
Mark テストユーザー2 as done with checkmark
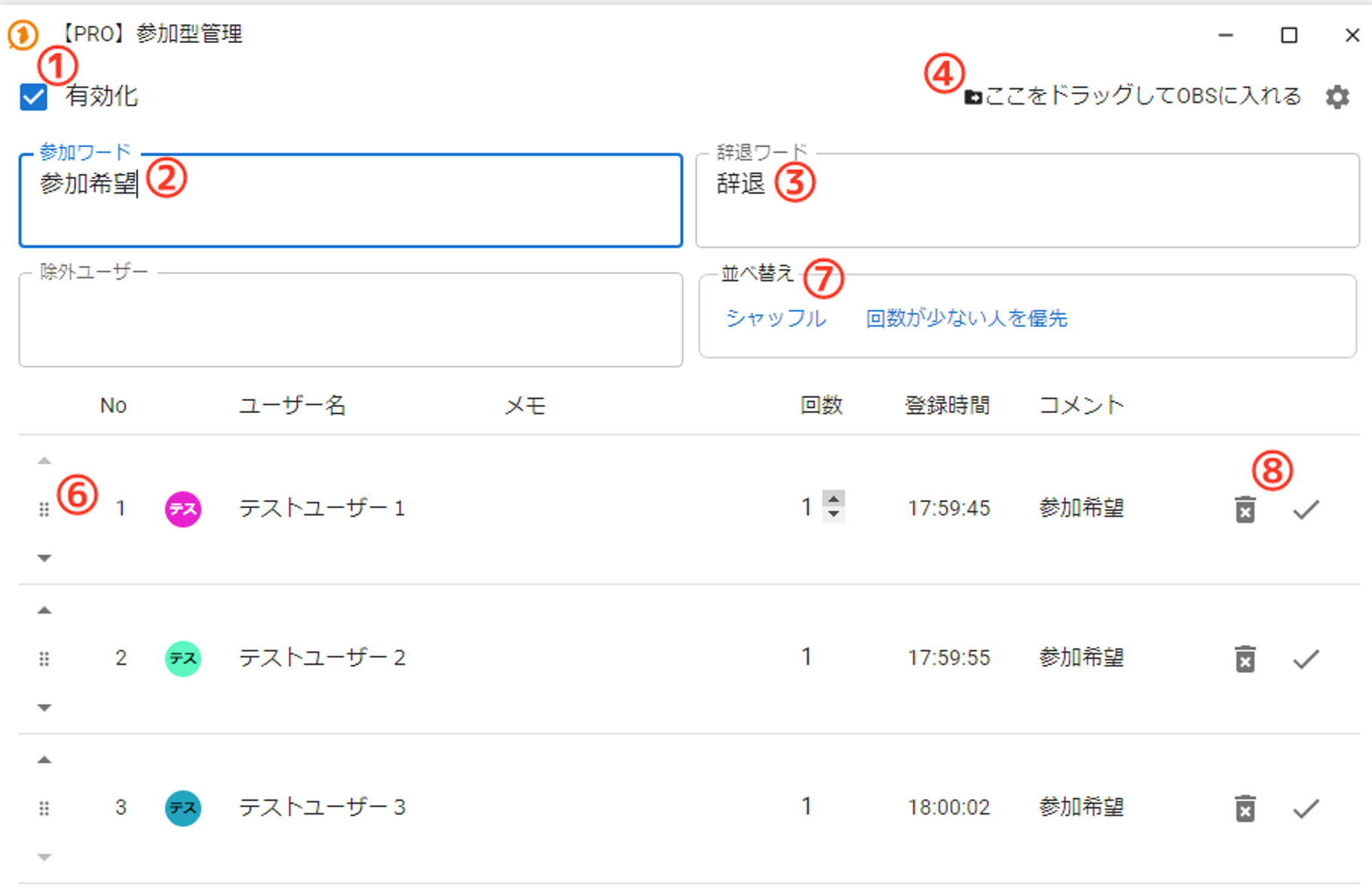tap(1306, 659)
